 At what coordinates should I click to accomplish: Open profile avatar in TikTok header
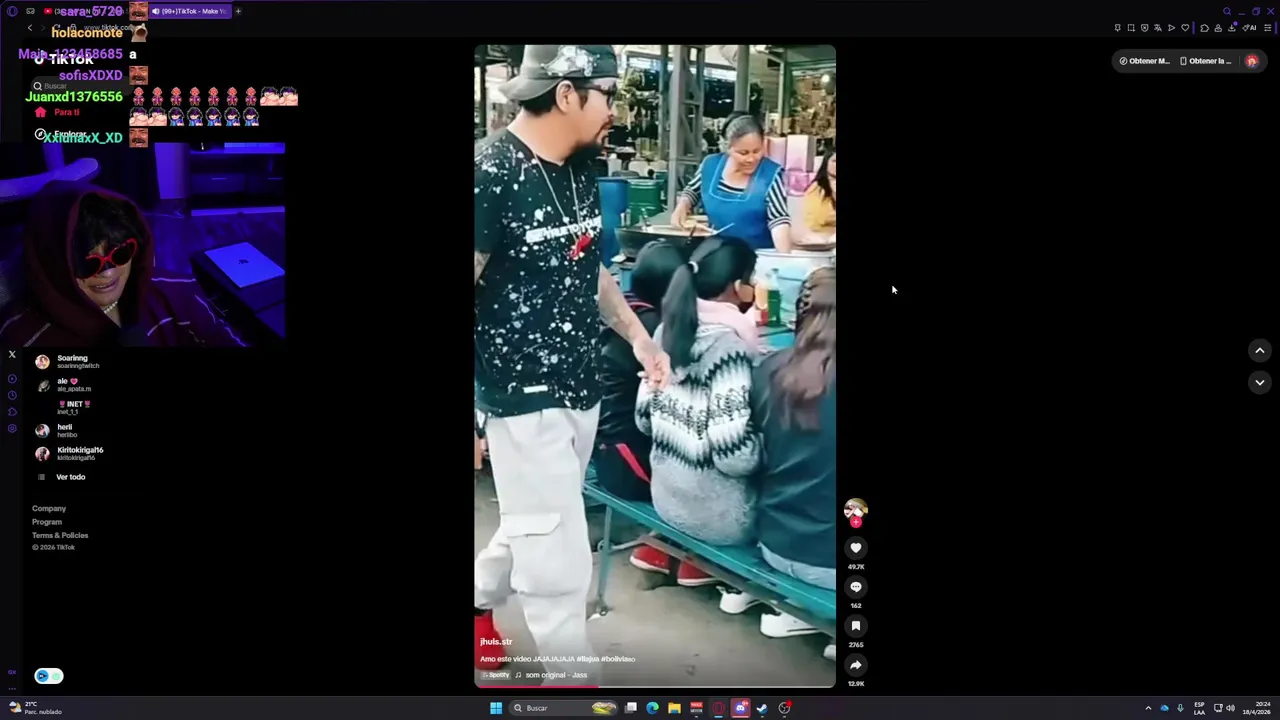(1252, 61)
